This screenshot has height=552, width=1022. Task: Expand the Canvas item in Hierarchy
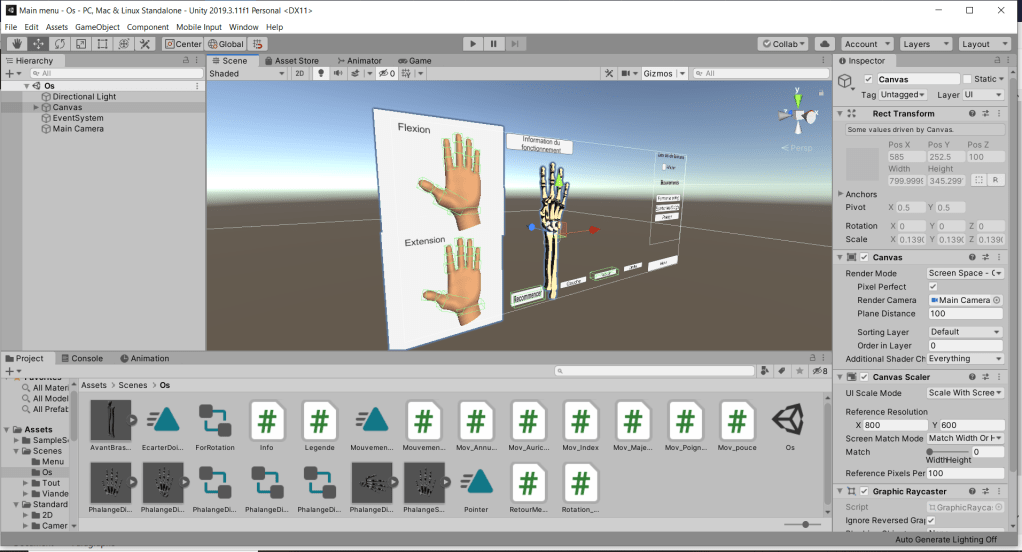tap(36, 107)
